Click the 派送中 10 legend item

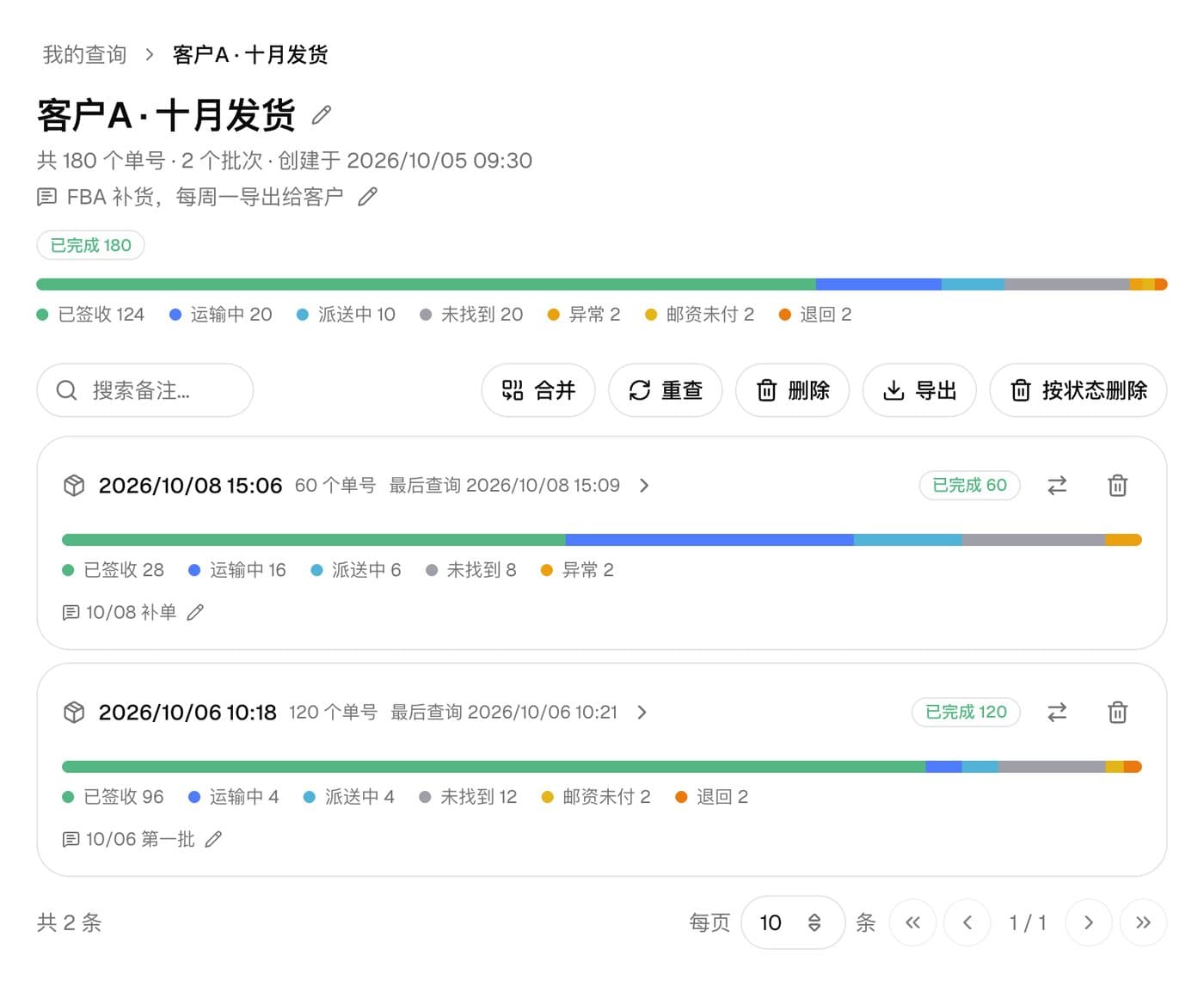coord(346,315)
